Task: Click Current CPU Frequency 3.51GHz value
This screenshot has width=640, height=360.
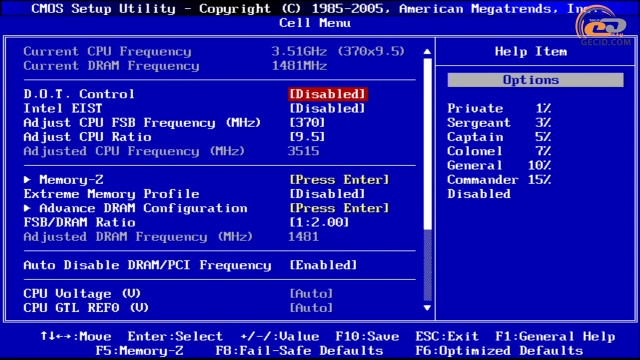Action: click(338, 51)
